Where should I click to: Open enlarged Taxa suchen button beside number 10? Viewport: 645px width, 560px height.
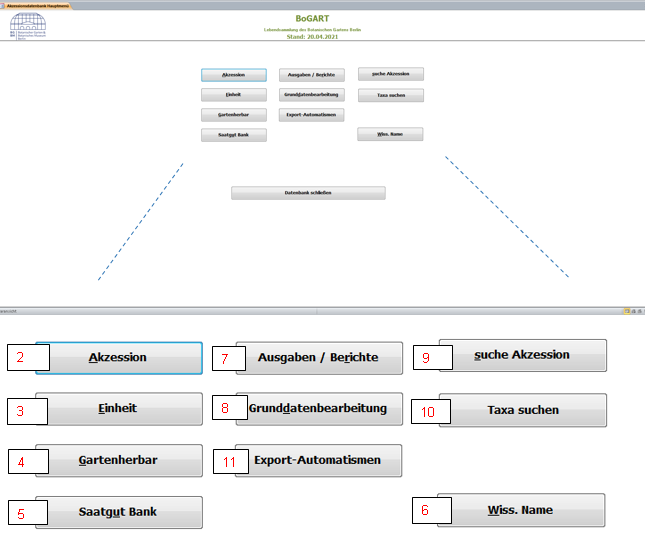[523, 410]
